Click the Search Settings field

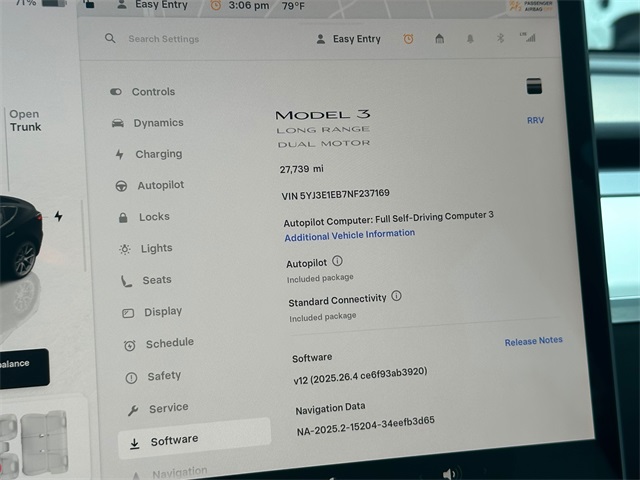(x=164, y=39)
